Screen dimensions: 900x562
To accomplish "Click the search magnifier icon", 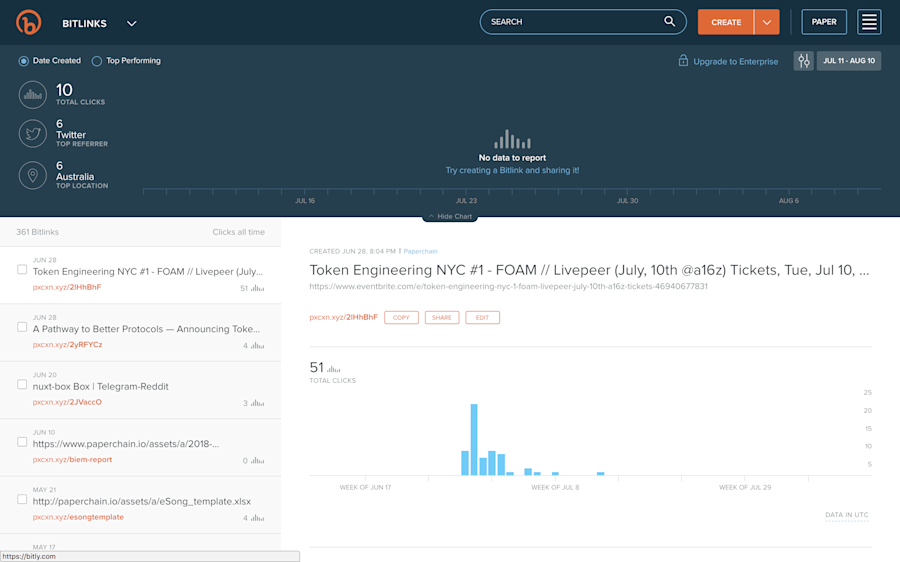I will (669, 21).
